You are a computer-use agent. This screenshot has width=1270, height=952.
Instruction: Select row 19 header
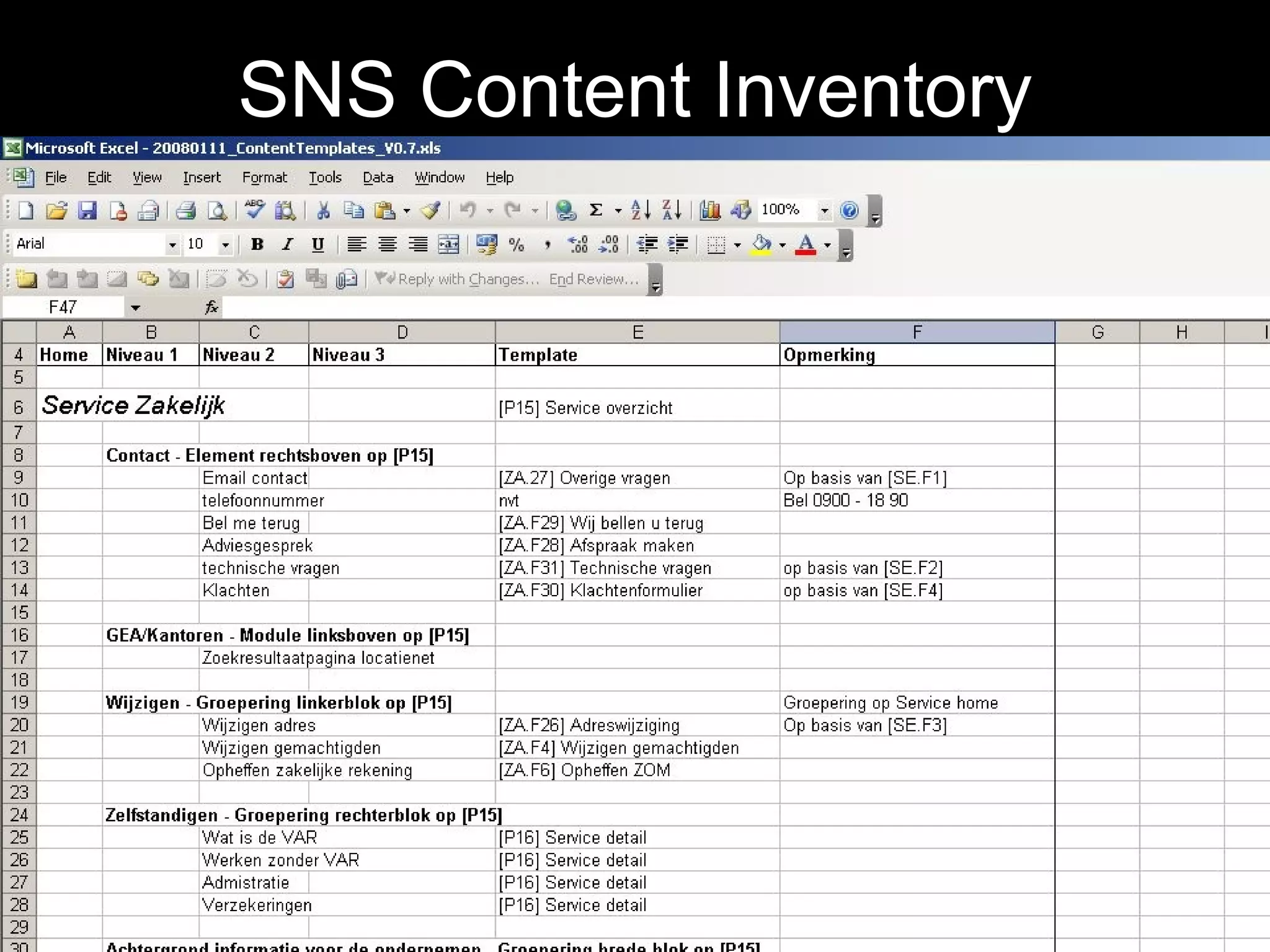[x=19, y=702]
